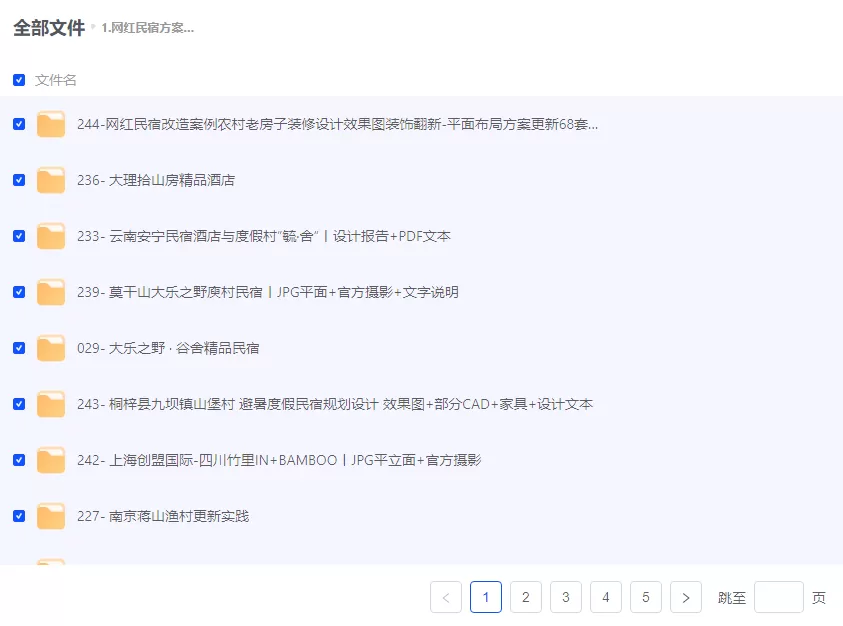Open folder icon for 227- 南京蒋山渔村
The width and height of the screenshot is (843, 626).
pyautogui.click(x=51, y=516)
